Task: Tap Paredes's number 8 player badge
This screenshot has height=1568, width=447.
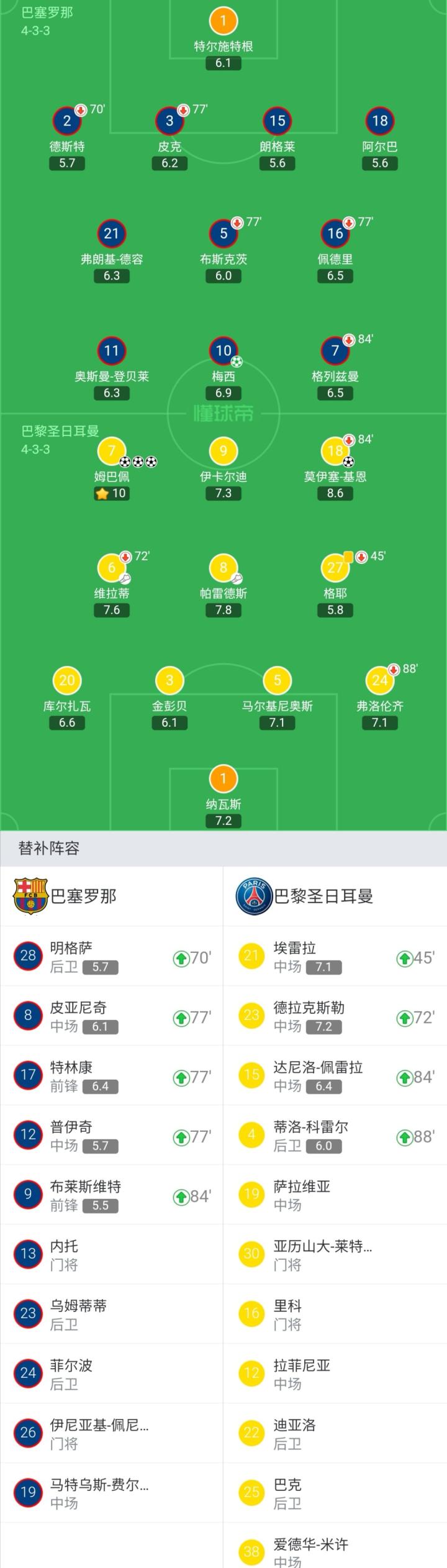Action: (223, 568)
